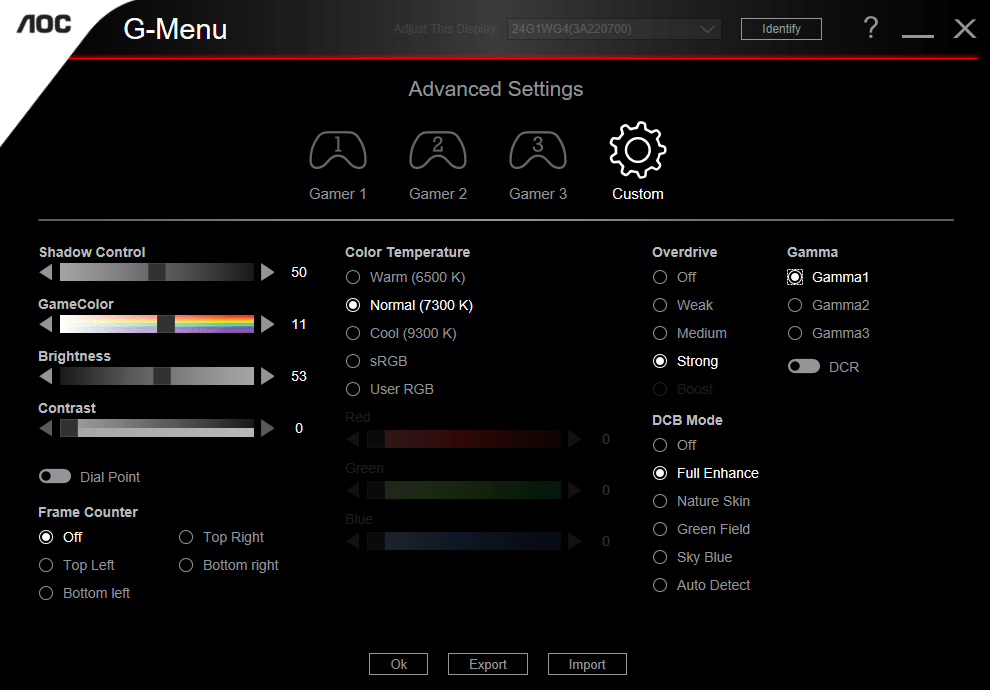990x690 pixels.
Task: Set DCB Mode to Sky Blue
Action: click(692, 557)
